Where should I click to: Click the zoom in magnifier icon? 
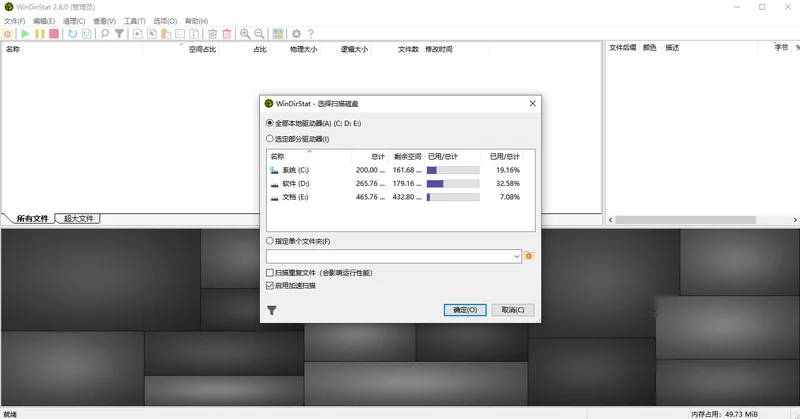[x=245, y=34]
